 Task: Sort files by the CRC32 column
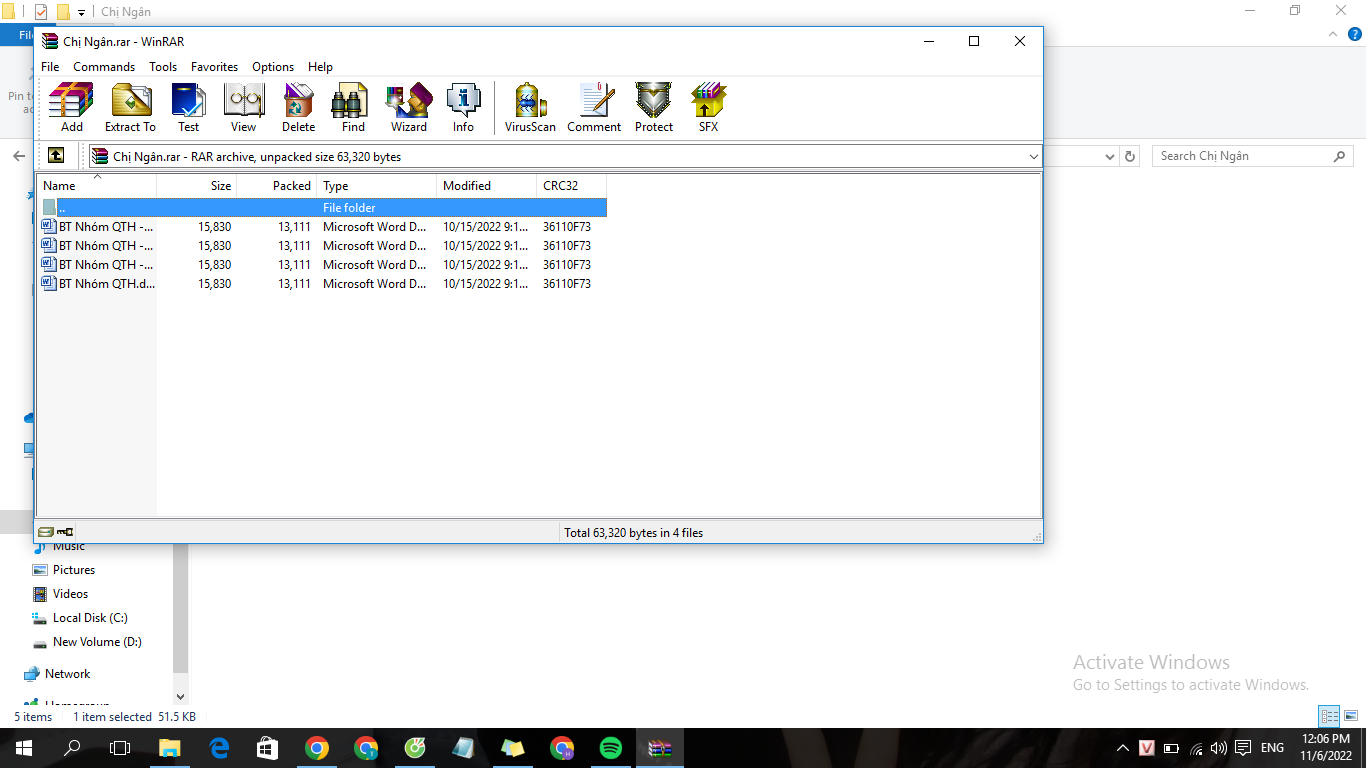pyautogui.click(x=572, y=186)
